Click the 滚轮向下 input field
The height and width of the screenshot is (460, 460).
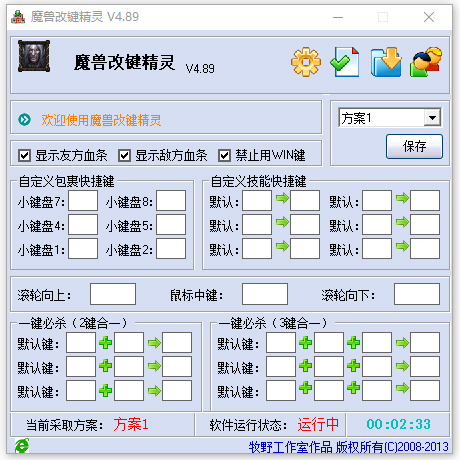pyautogui.click(x=417, y=294)
